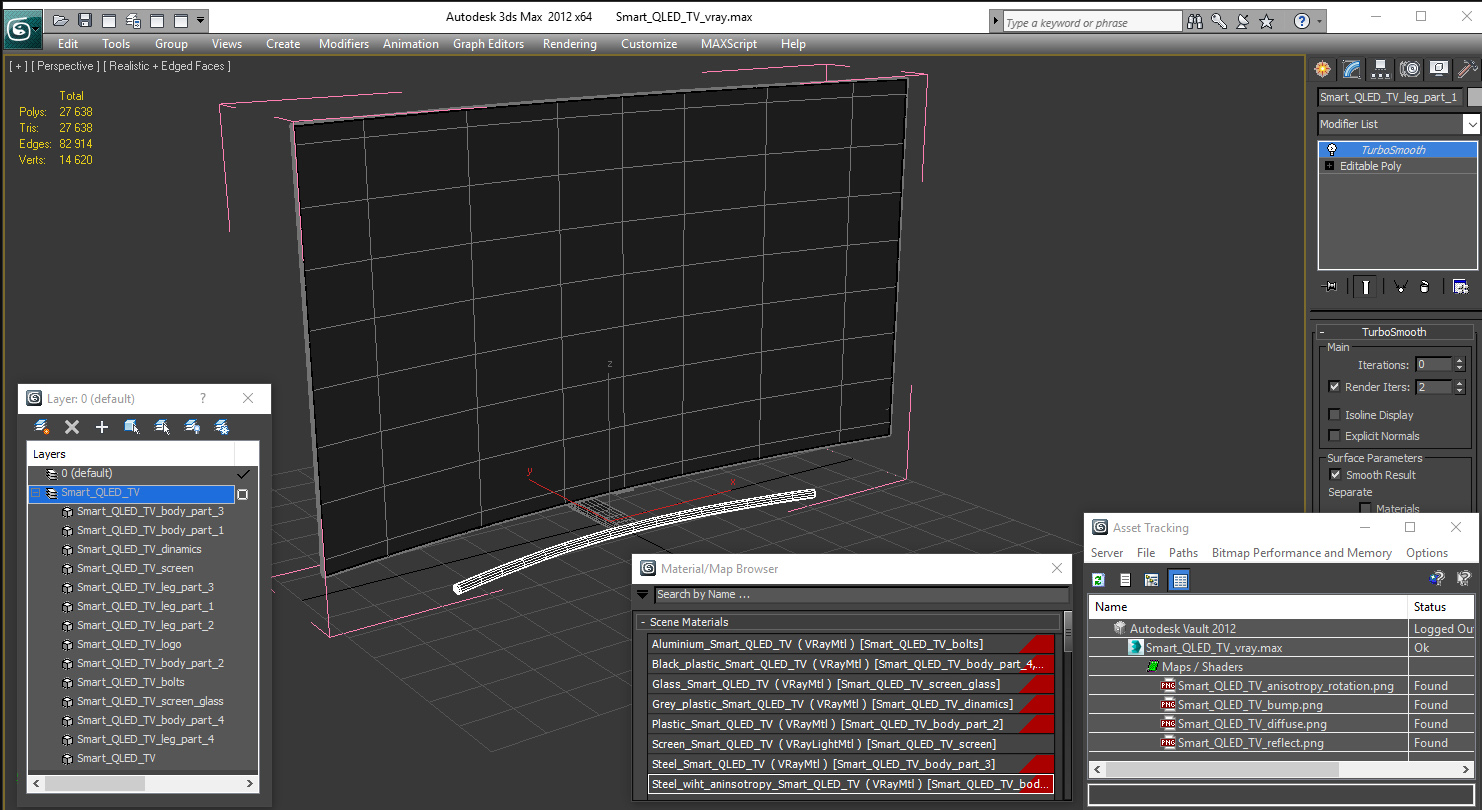Open the Create command panel tab icon
The width and height of the screenshot is (1482, 810).
pos(1323,69)
